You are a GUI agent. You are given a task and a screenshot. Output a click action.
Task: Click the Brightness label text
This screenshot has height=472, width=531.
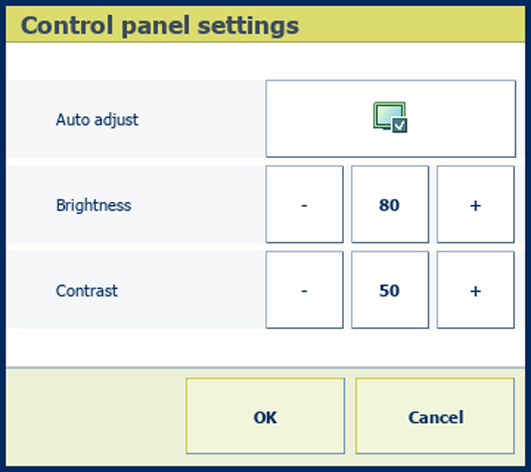[x=94, y=205]
